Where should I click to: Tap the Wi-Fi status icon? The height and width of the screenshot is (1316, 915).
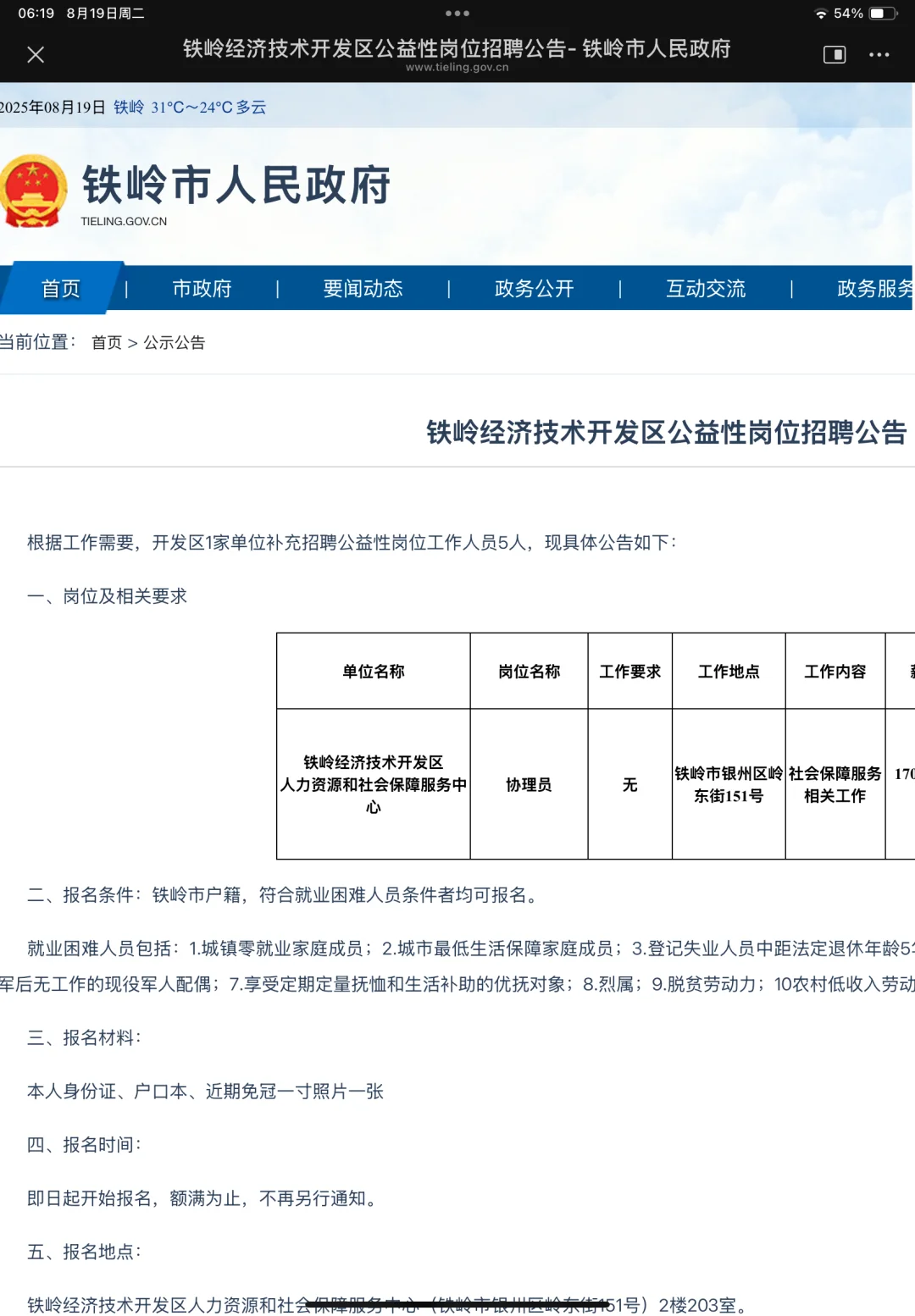[821, 14]
